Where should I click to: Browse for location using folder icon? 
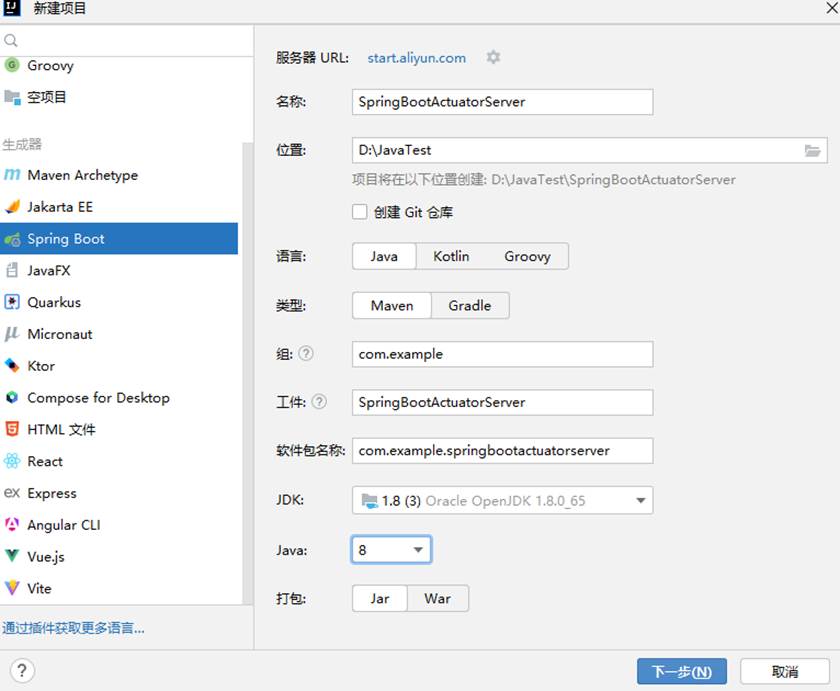812,151
